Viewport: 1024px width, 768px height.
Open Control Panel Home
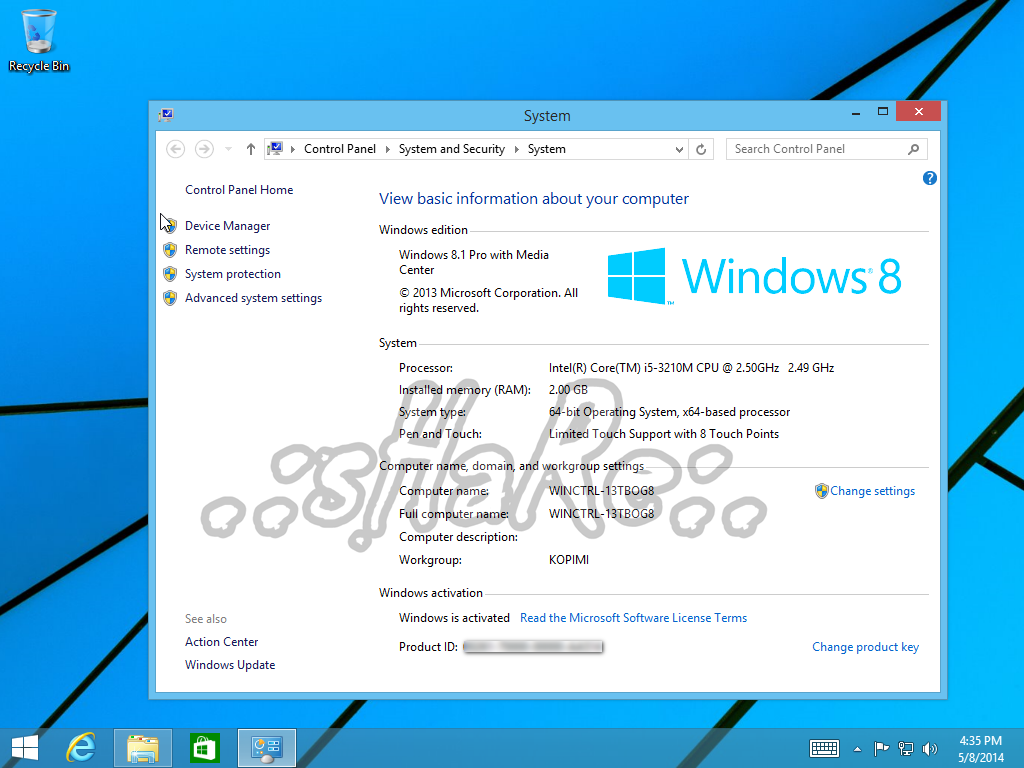pyautogui.click(x=239, y=189)
